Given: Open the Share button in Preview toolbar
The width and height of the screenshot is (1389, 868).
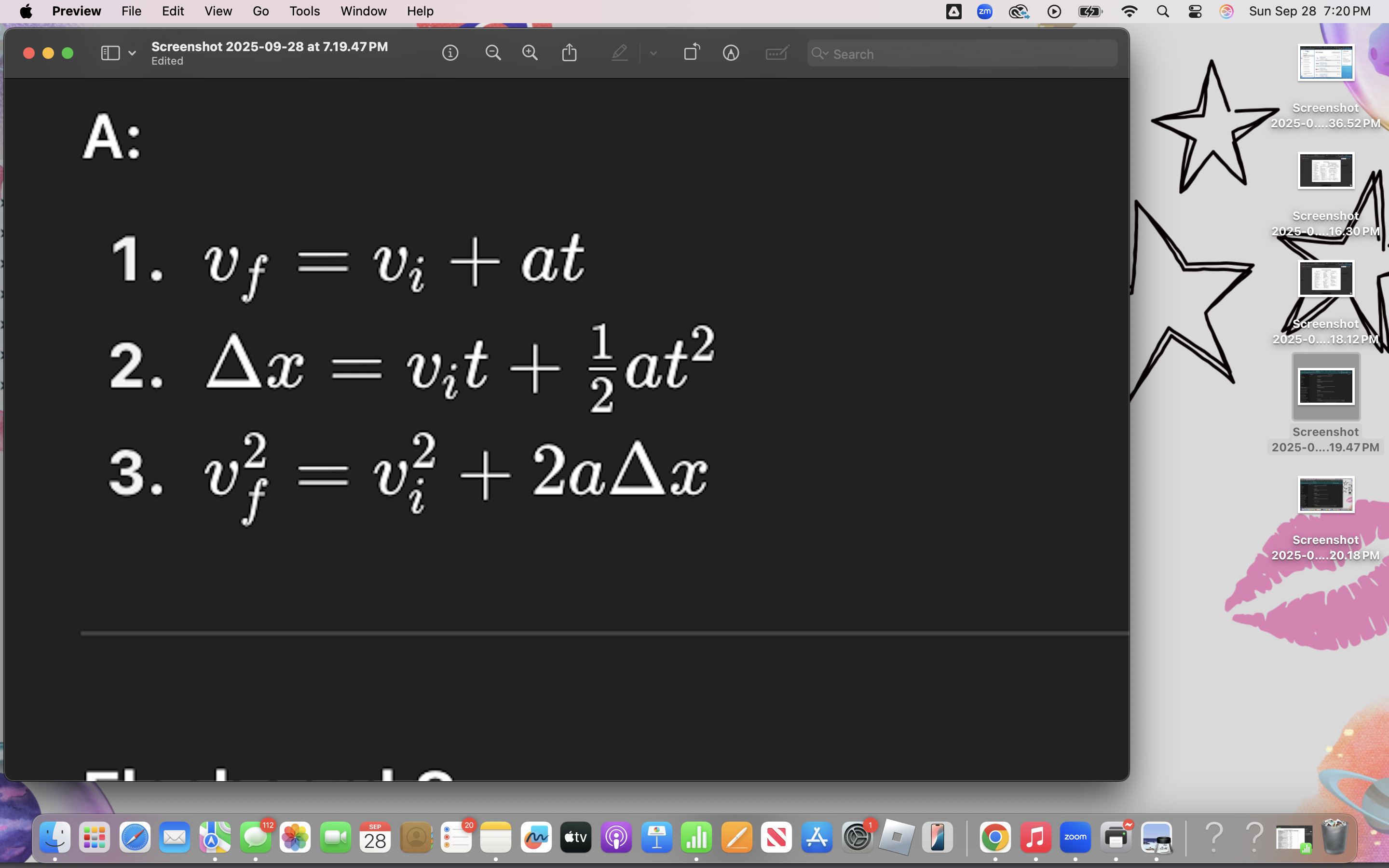Looking at the screenshot, I should tap(569, 53).
